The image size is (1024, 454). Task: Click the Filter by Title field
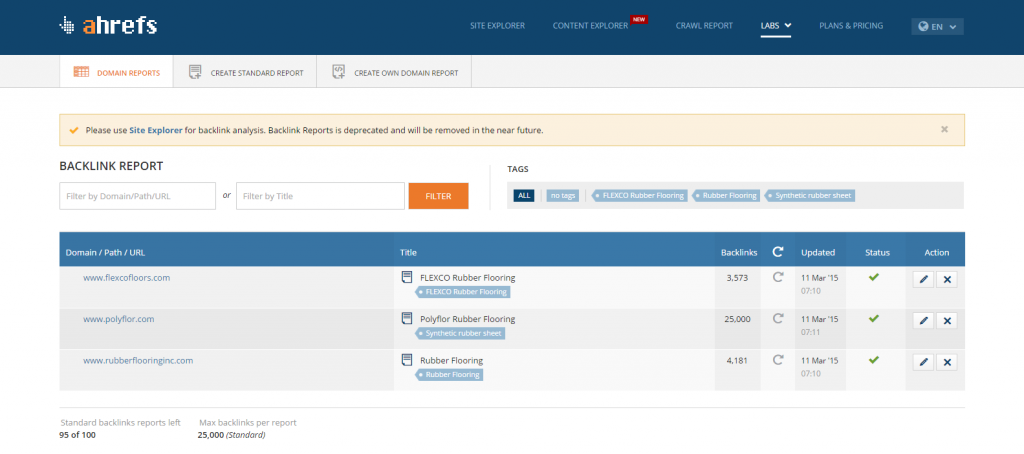point(320,196)
